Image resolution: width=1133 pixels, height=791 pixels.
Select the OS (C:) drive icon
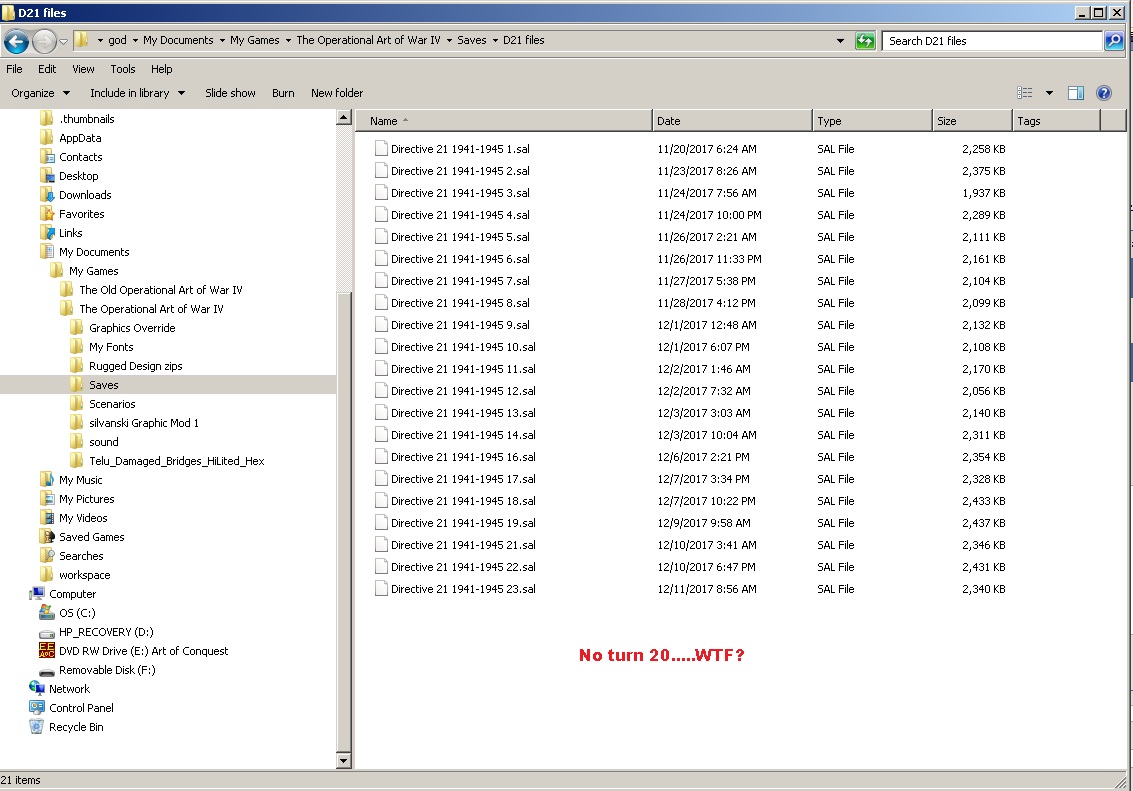point(46,613)
